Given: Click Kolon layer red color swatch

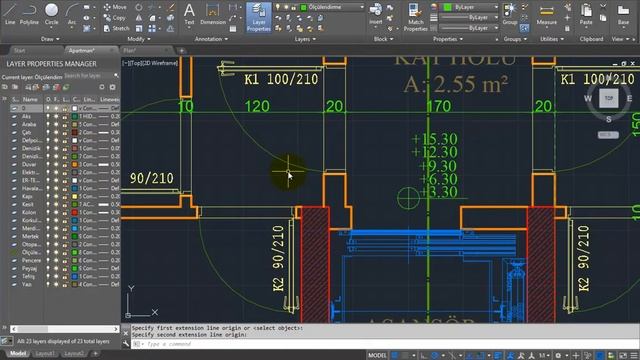Looking at the screenshot, I should tap(75, 212).
